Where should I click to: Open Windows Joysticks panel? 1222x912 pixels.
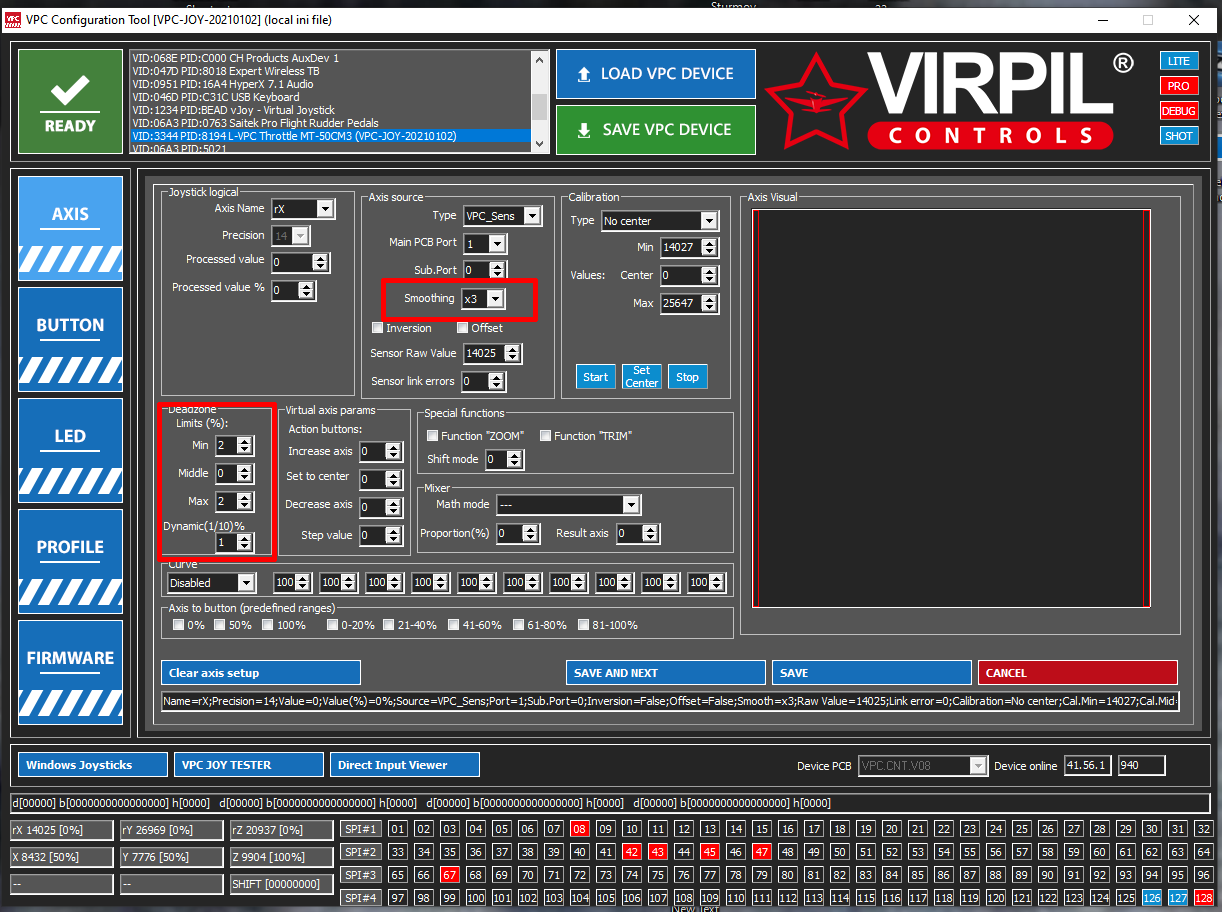(92, 765)
